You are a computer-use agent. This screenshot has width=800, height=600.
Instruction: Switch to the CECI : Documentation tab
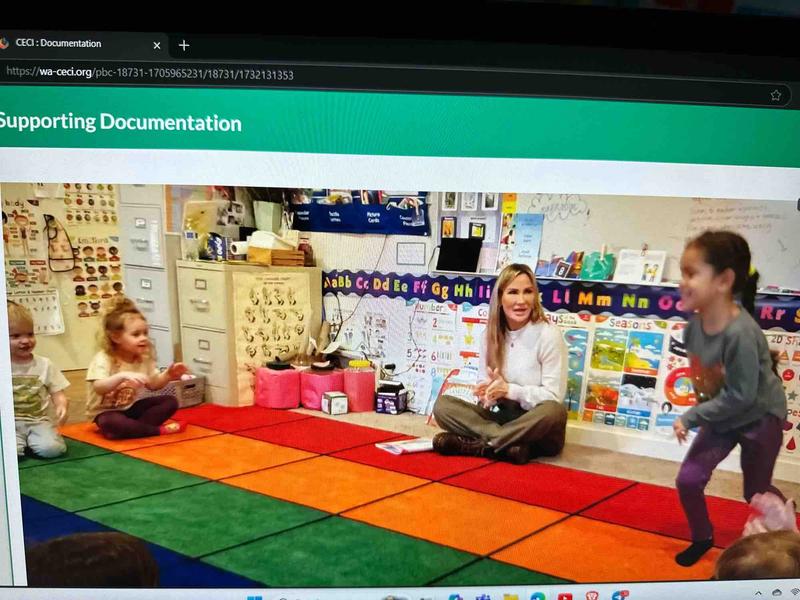click(x=60, y=44)
